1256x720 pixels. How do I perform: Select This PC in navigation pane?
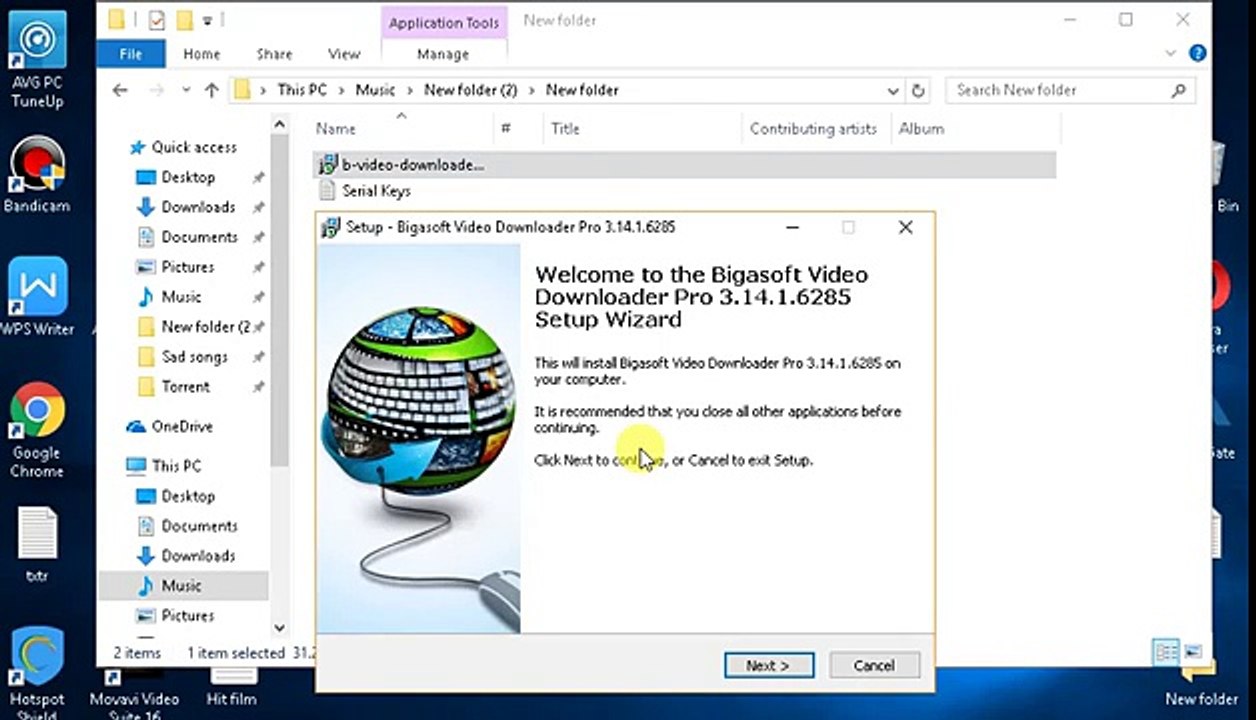point(175,466)
